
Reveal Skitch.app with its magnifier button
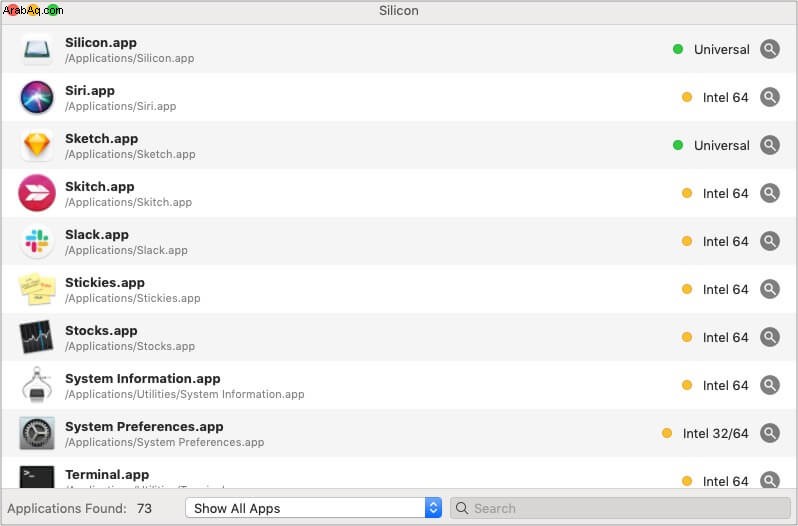coord(770,193)
